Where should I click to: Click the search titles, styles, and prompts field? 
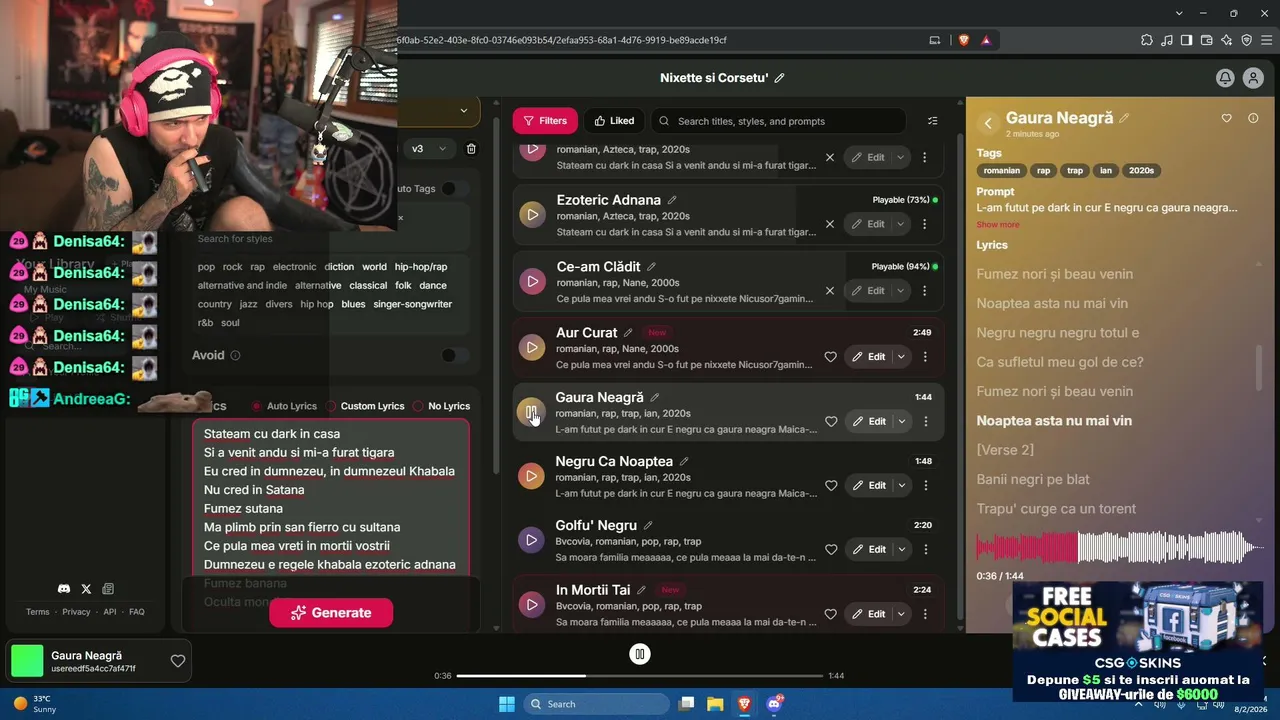coord(778,121)
